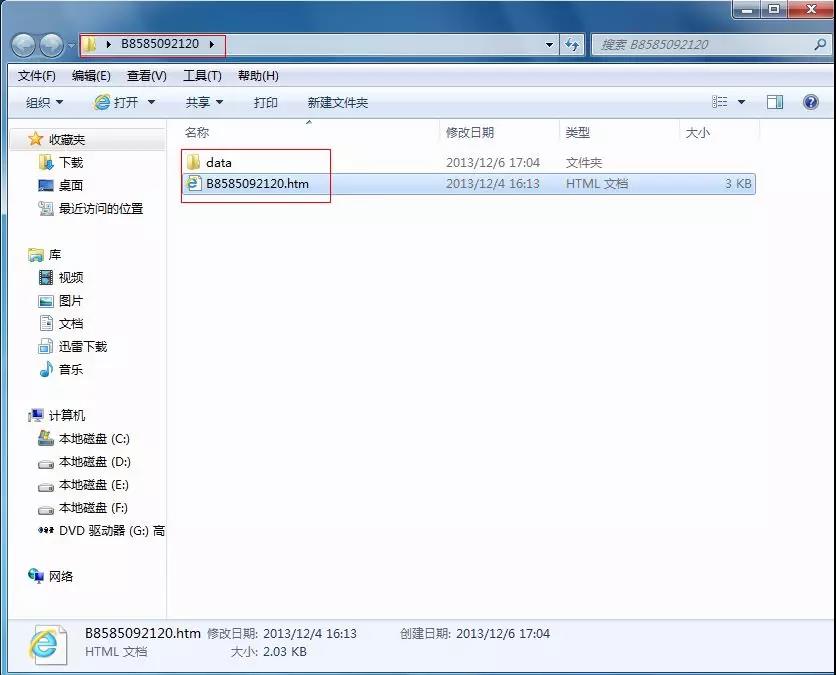This screenshot has height=675, width=836.
Task: Click the 打开 button with the IE icon
Action: 116,102
